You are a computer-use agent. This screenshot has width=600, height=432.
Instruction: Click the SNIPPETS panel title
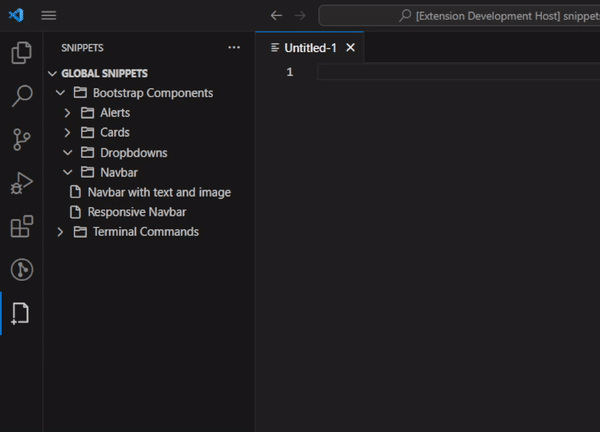(82, 48)
